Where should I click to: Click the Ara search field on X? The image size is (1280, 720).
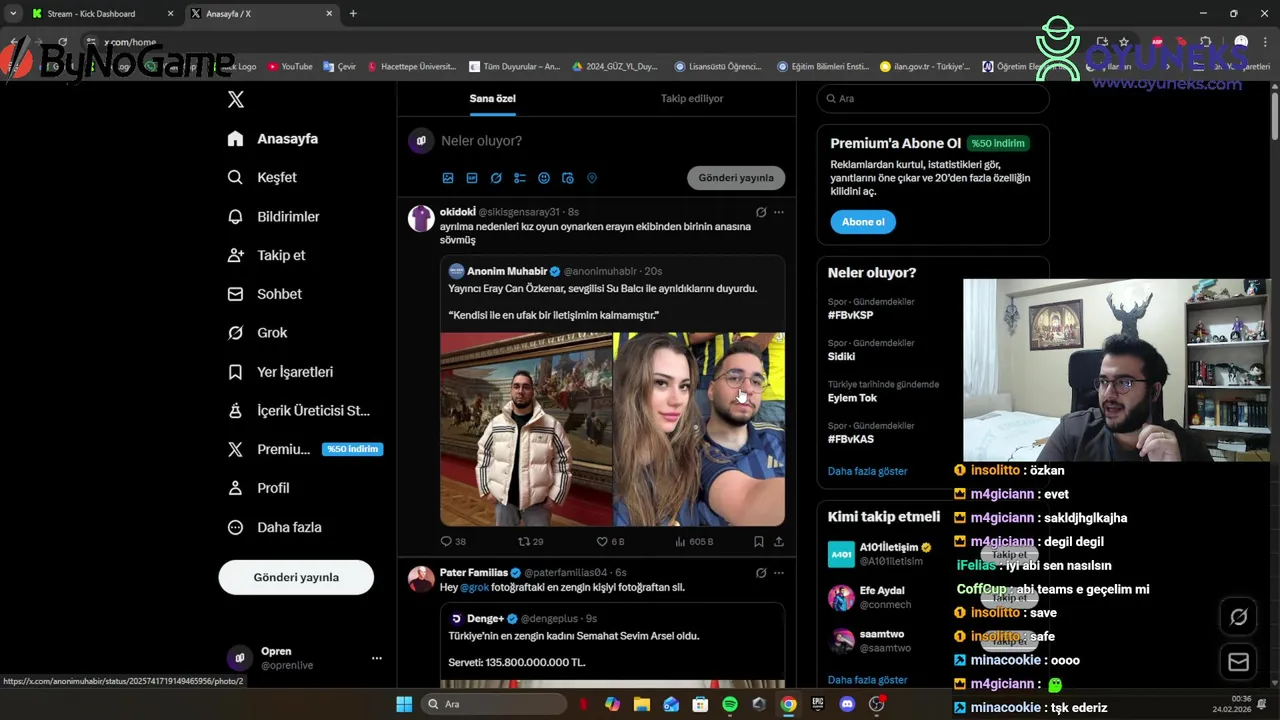click(933, 99)
